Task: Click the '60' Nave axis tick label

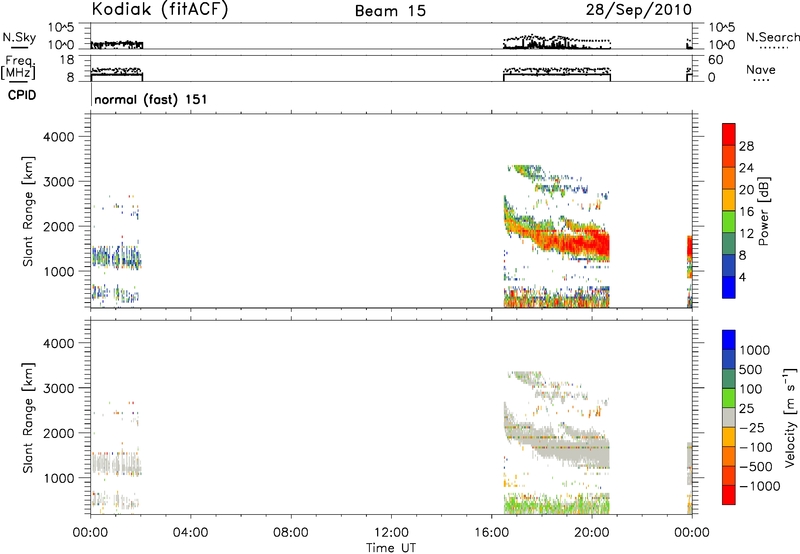Action: (715, 60)
